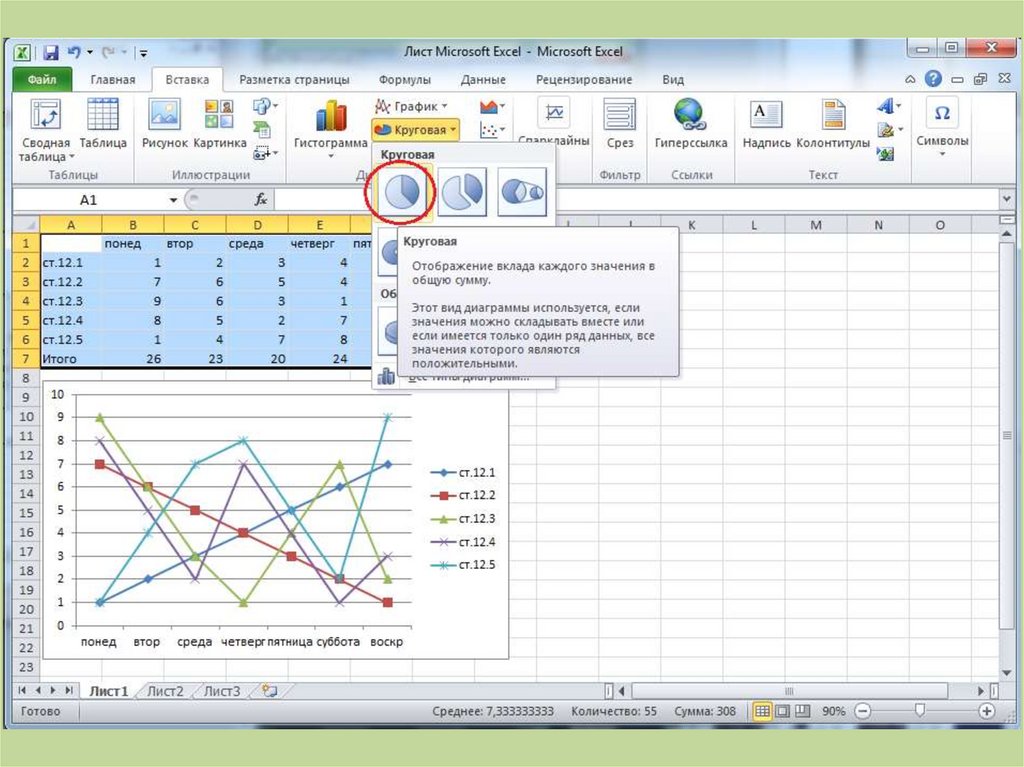
Task: Click the all chart types bar icon
Action: click(x=386, y=376)
